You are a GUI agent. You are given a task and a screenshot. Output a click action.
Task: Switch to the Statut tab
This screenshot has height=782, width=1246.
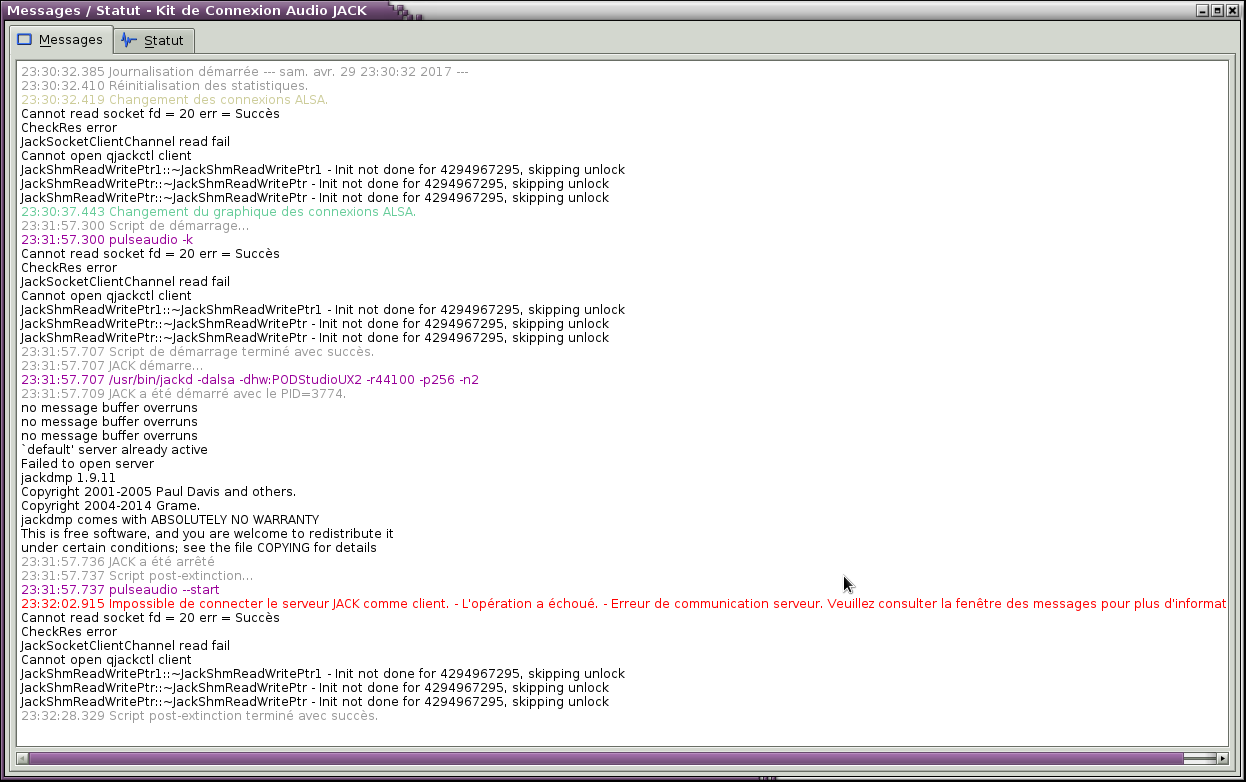(153, 40)
